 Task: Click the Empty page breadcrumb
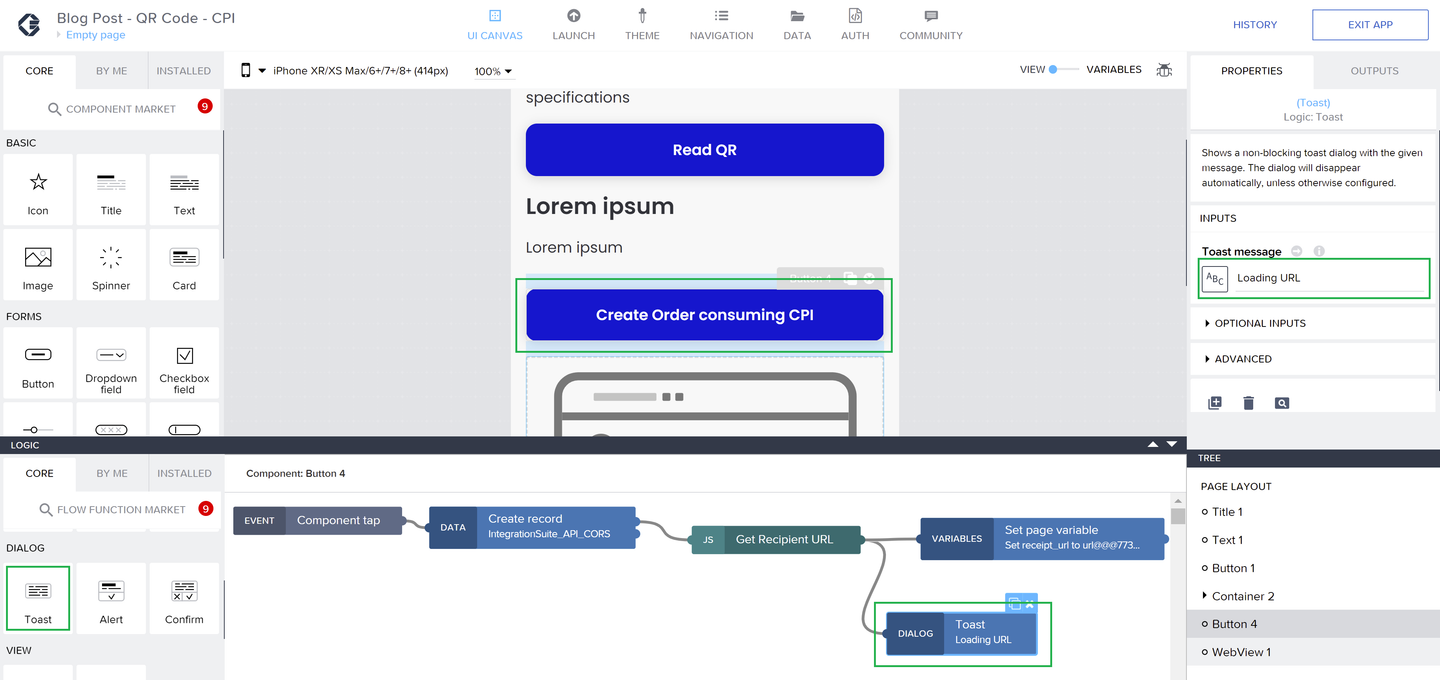point(95,35)
